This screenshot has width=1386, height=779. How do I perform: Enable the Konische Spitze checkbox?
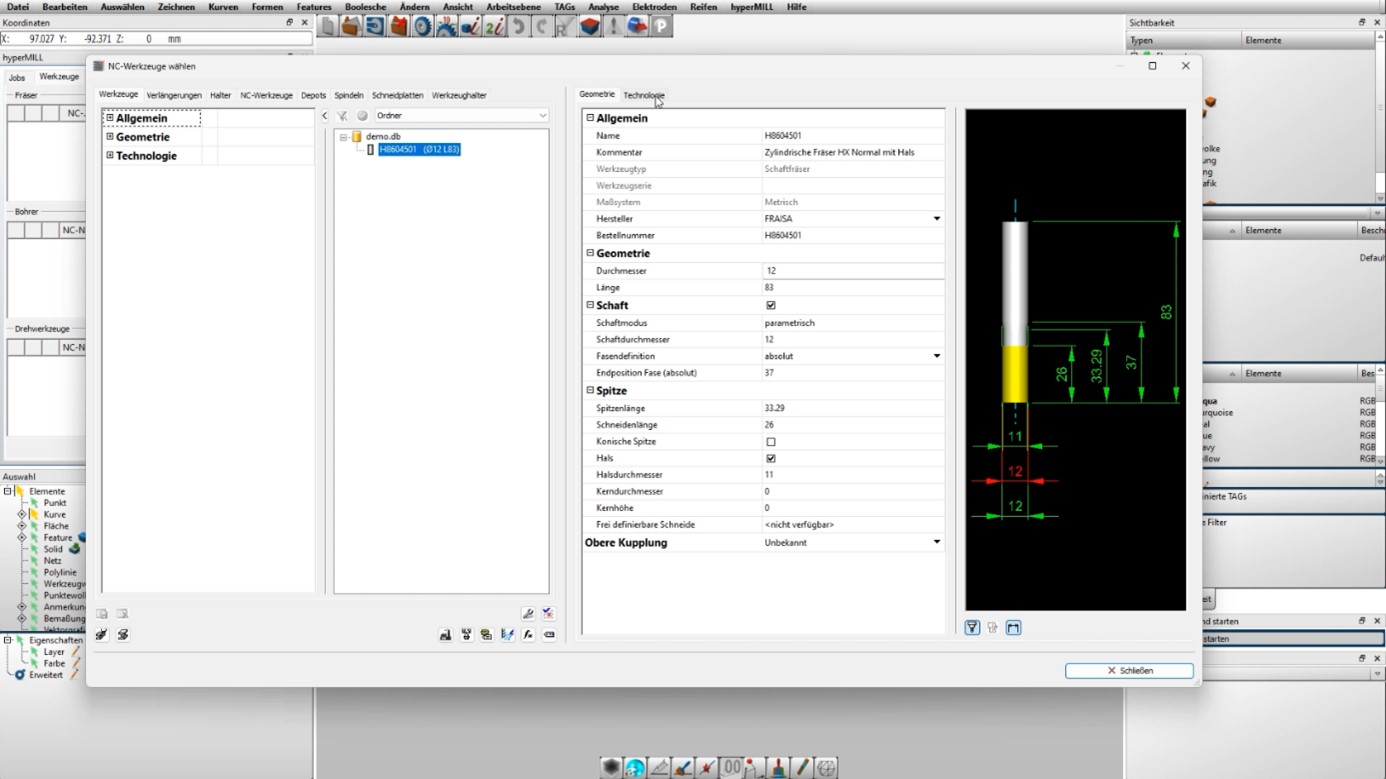[770, 442]
